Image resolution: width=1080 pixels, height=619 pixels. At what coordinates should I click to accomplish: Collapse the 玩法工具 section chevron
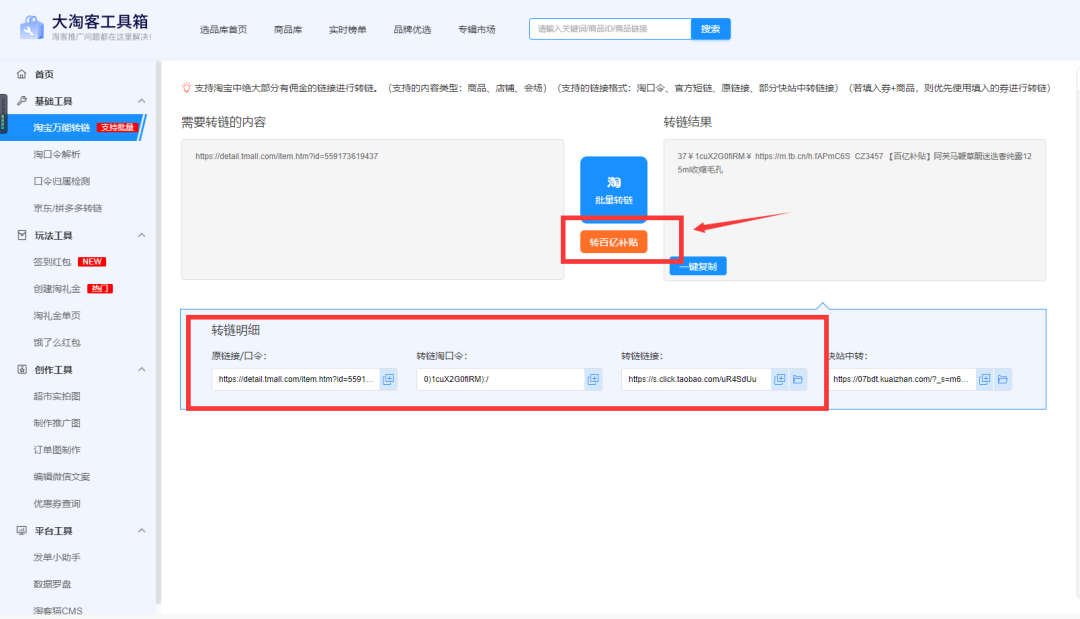(141, 235)
